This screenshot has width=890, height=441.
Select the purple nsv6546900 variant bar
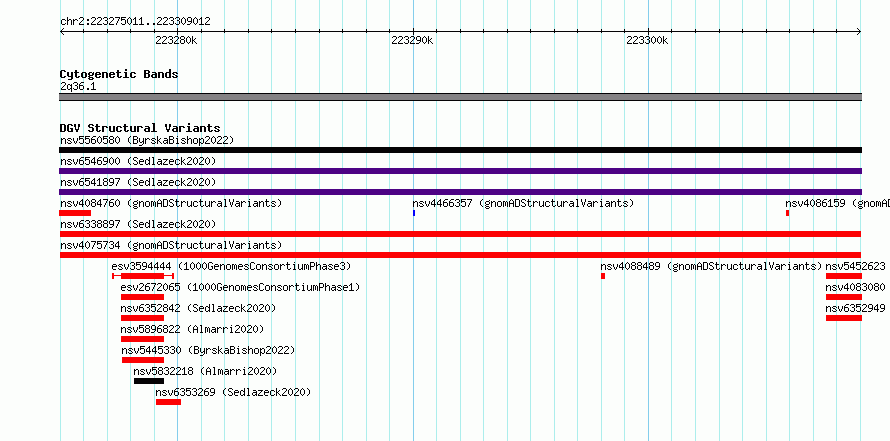tap(460, 171)
